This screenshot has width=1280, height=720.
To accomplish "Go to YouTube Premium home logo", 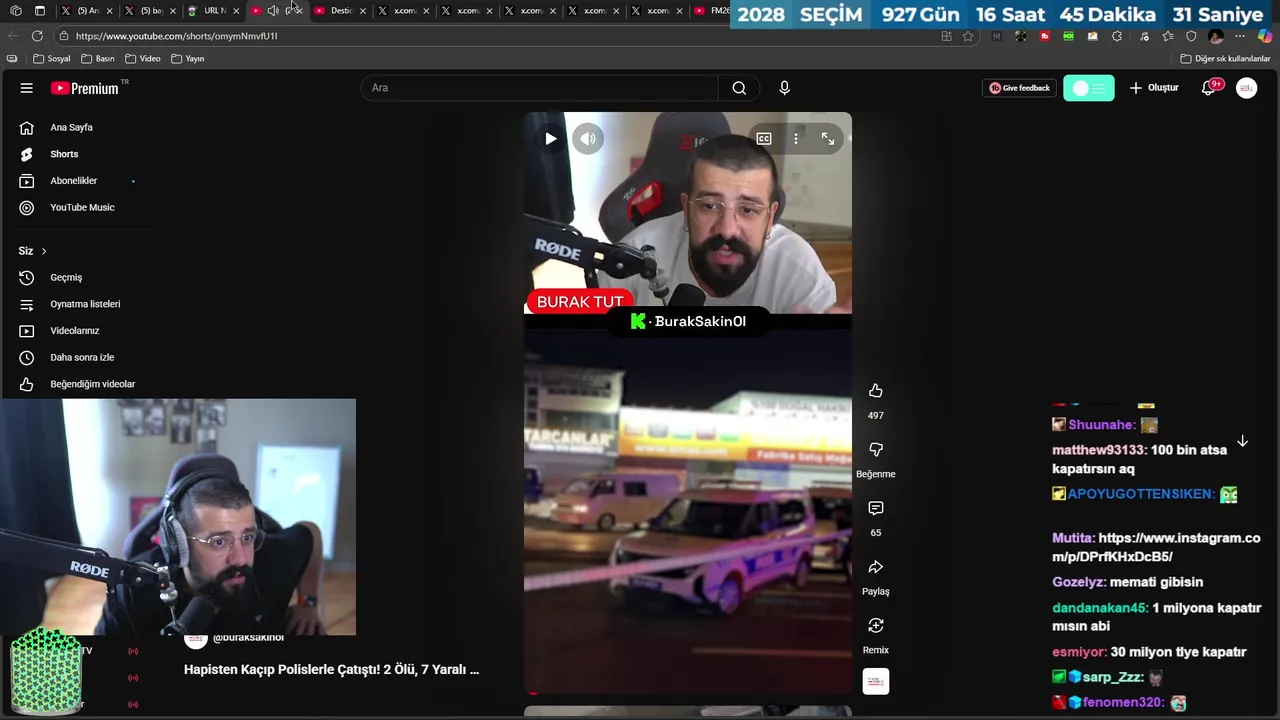I will 85,88.
